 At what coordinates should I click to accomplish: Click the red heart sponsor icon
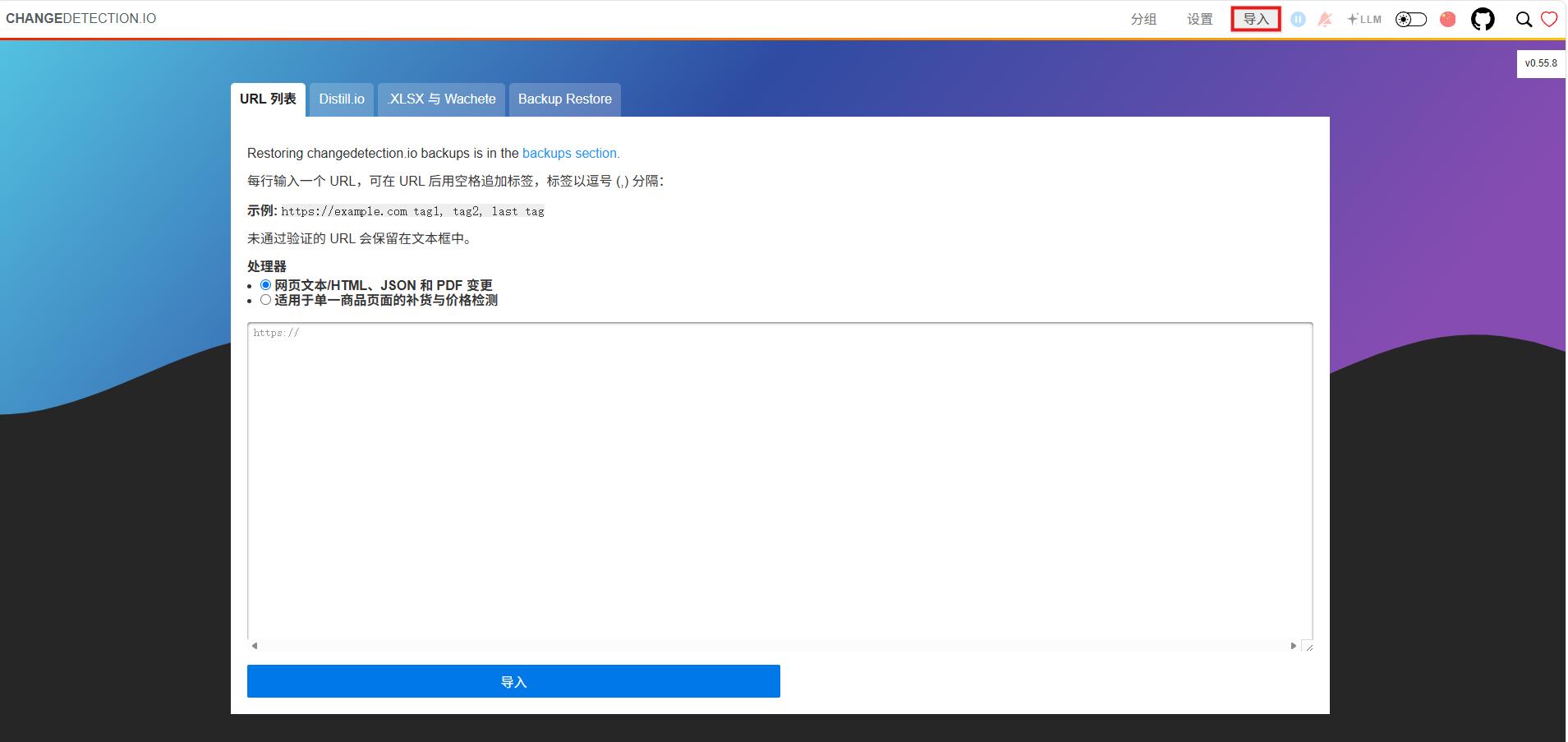1549,19
